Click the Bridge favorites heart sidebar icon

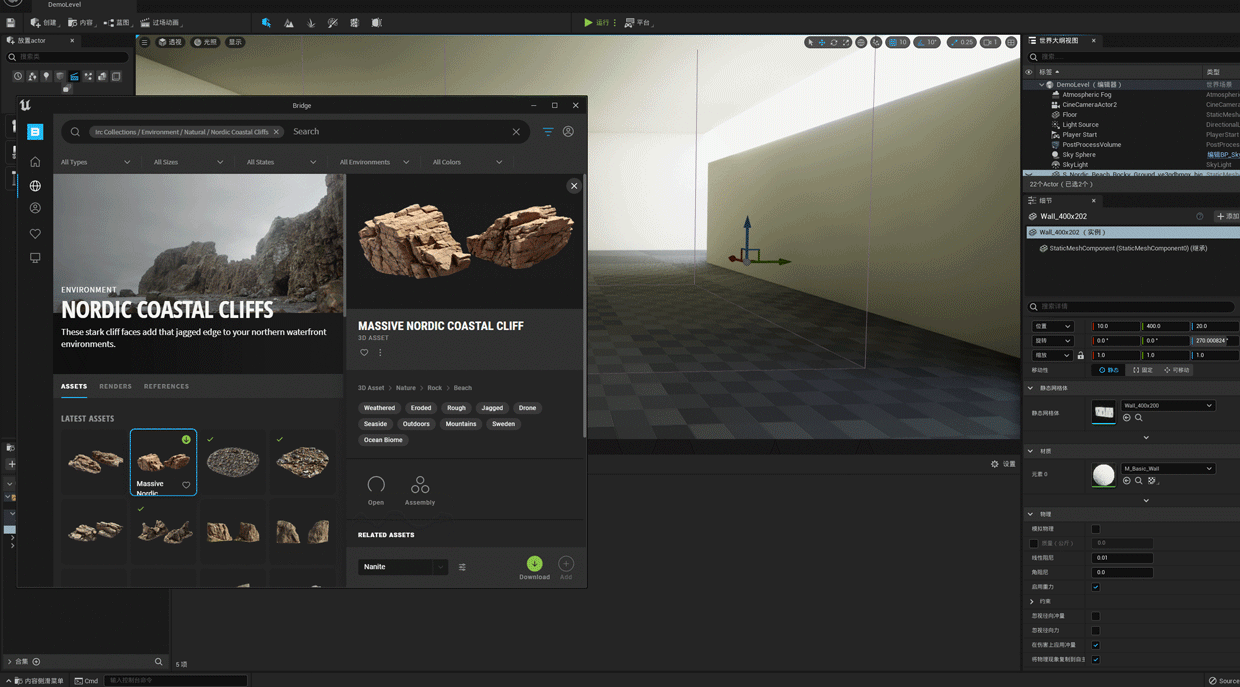pos(35,234)
